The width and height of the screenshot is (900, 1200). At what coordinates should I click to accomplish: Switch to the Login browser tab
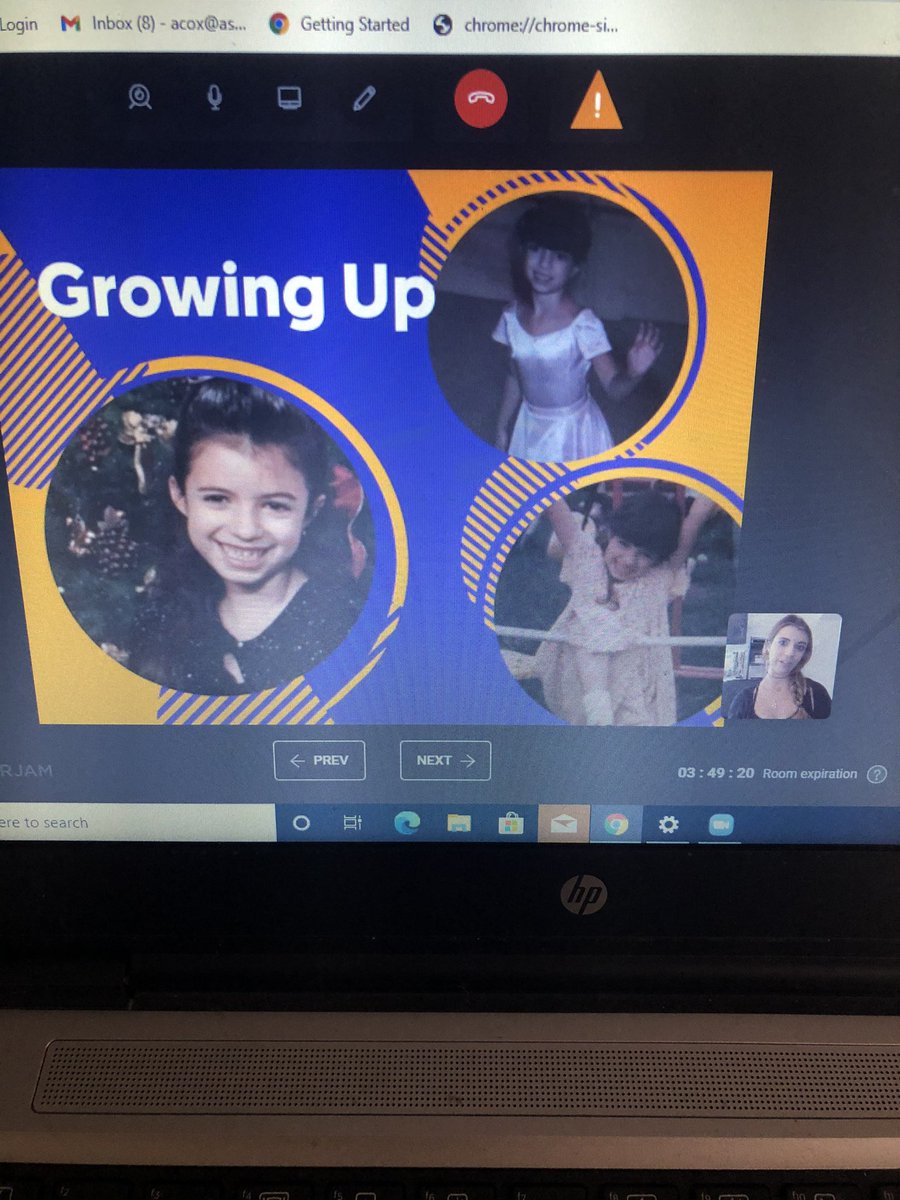point(19,23)
